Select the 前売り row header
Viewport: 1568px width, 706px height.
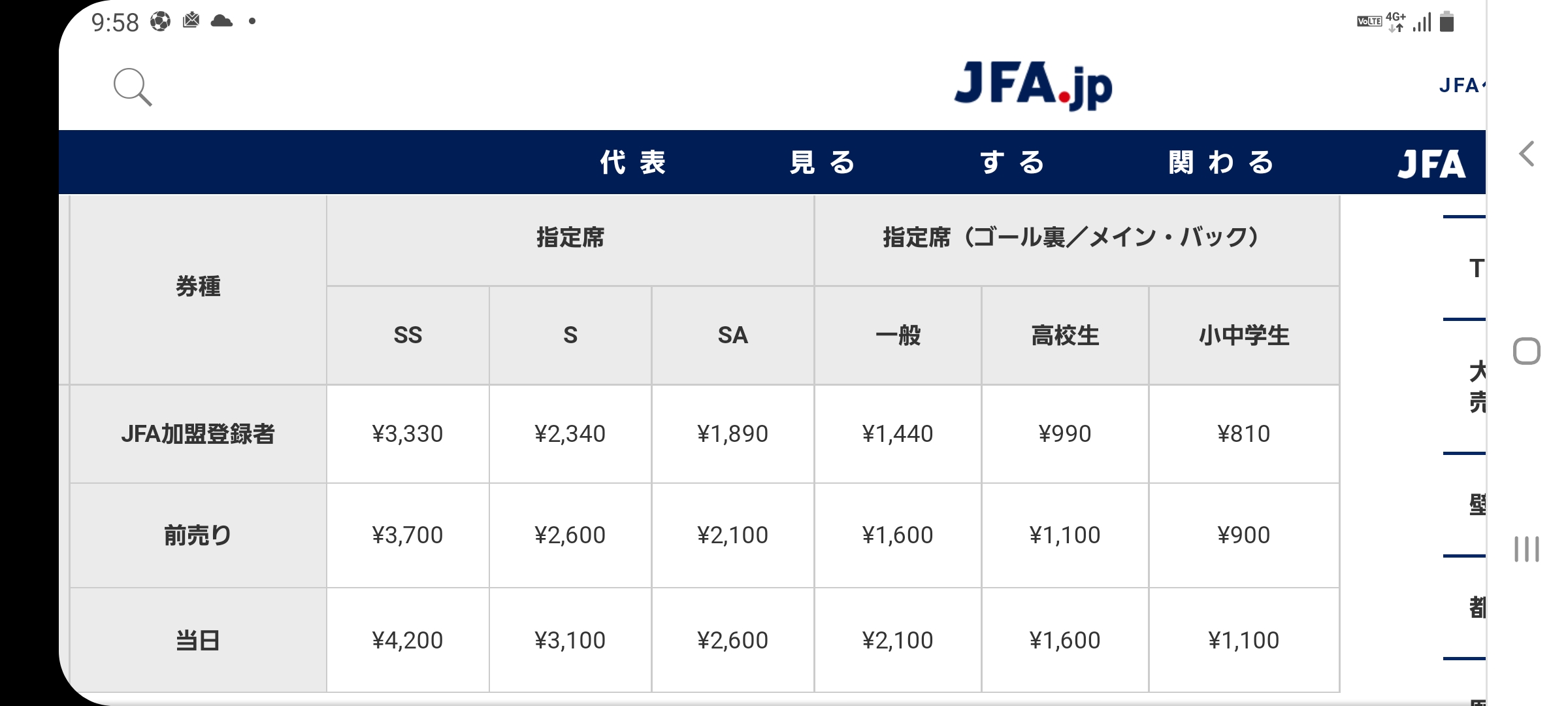tap(198, 535)
